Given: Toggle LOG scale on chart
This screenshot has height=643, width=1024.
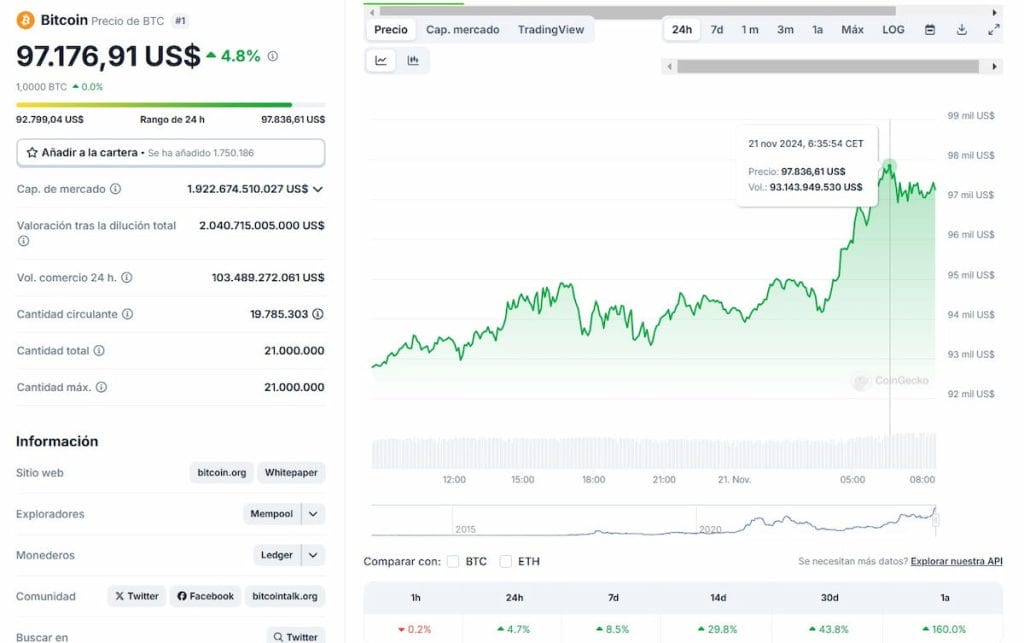Looking at the screenshot, I should pos(893,29).
